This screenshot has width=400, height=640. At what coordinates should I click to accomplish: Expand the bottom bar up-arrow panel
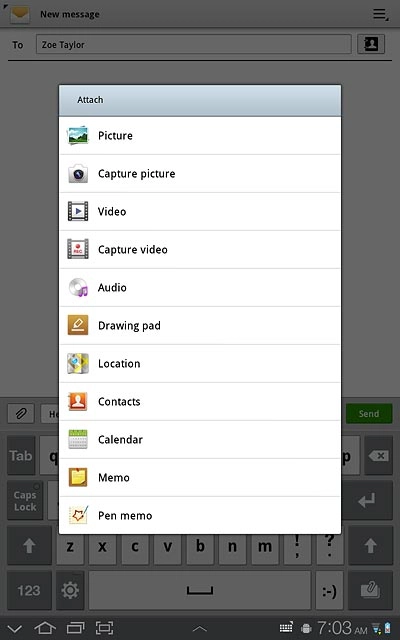[200, 629]
